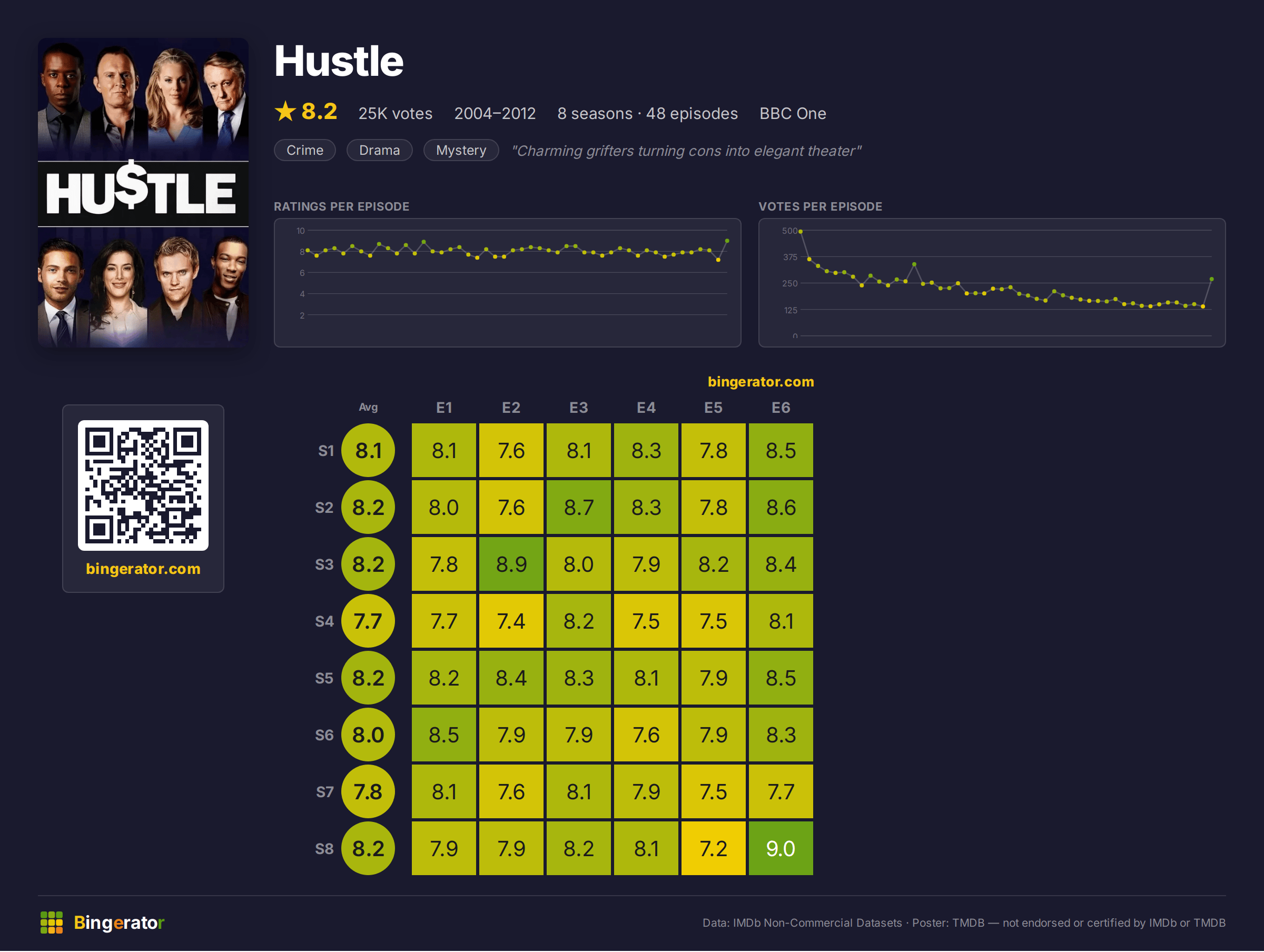Click the E3 column header
Image resolution: width=1264 pixels, height=952 pixels.
(x=578, y=408)
